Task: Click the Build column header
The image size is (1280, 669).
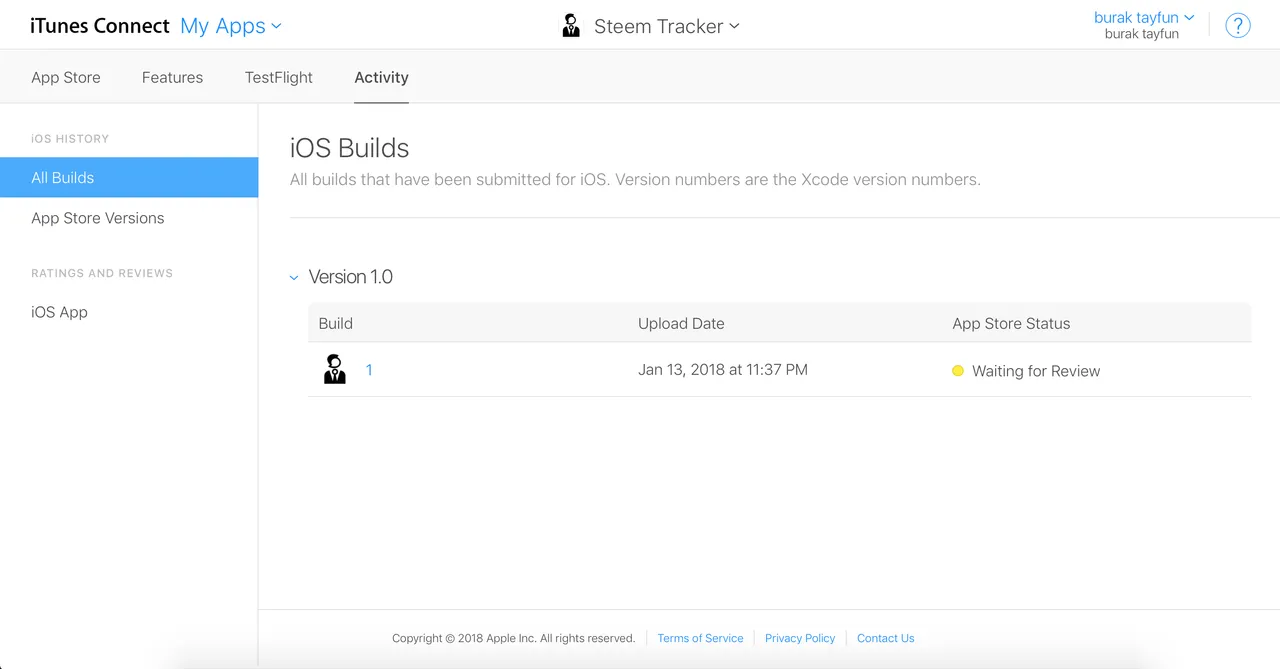Action: [x=336, y=323]
